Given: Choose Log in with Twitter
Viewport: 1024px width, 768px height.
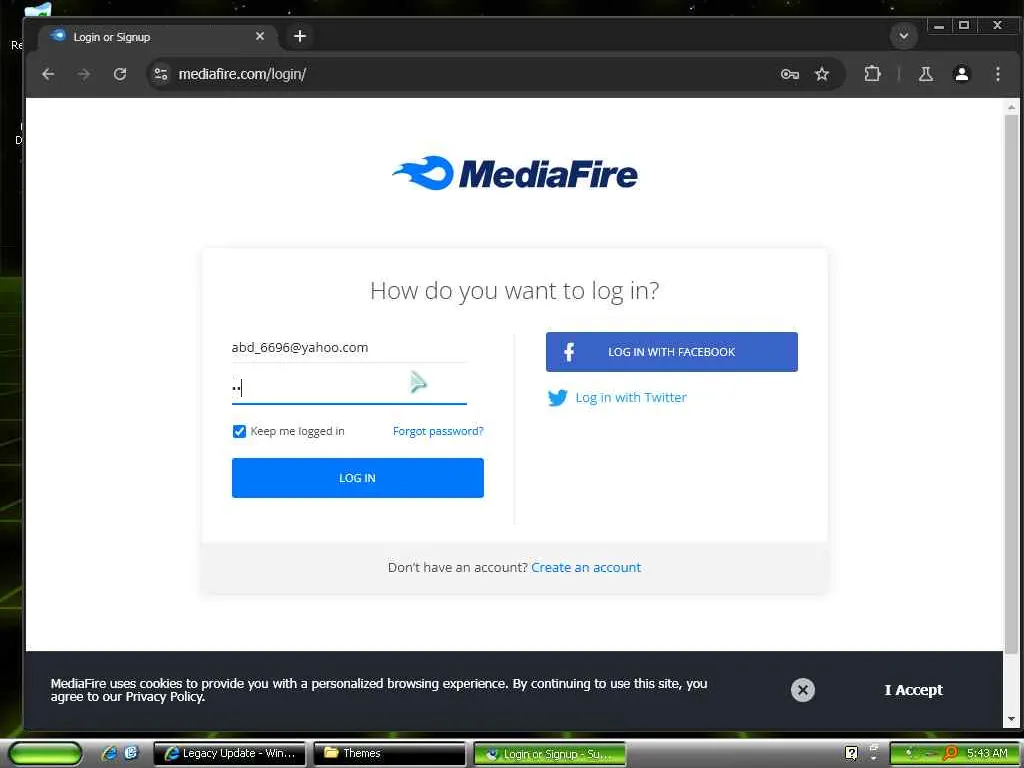Looking at the screenshot, I should (631, 398).
